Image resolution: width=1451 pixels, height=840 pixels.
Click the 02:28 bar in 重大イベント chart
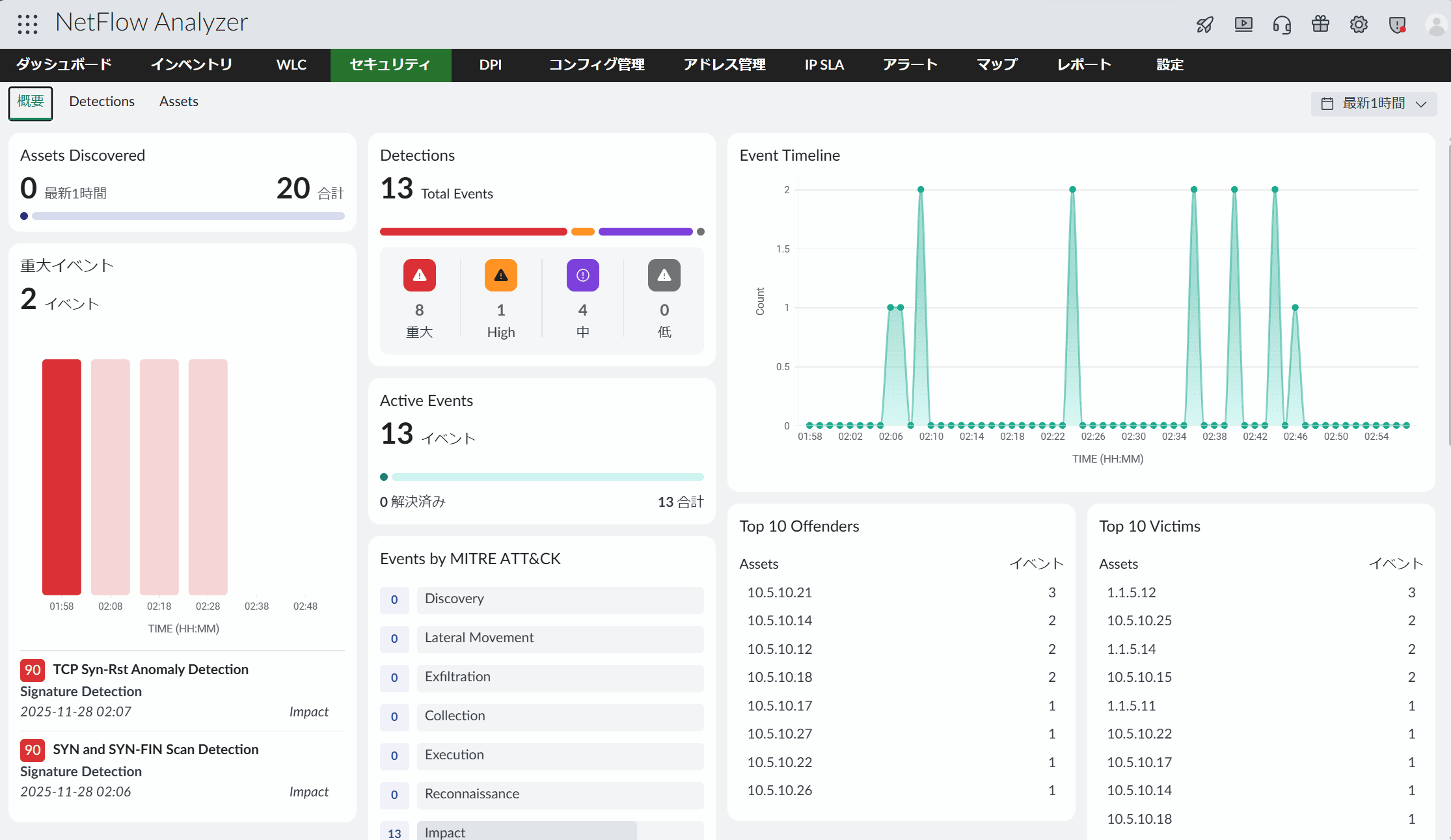coord(208,477)
